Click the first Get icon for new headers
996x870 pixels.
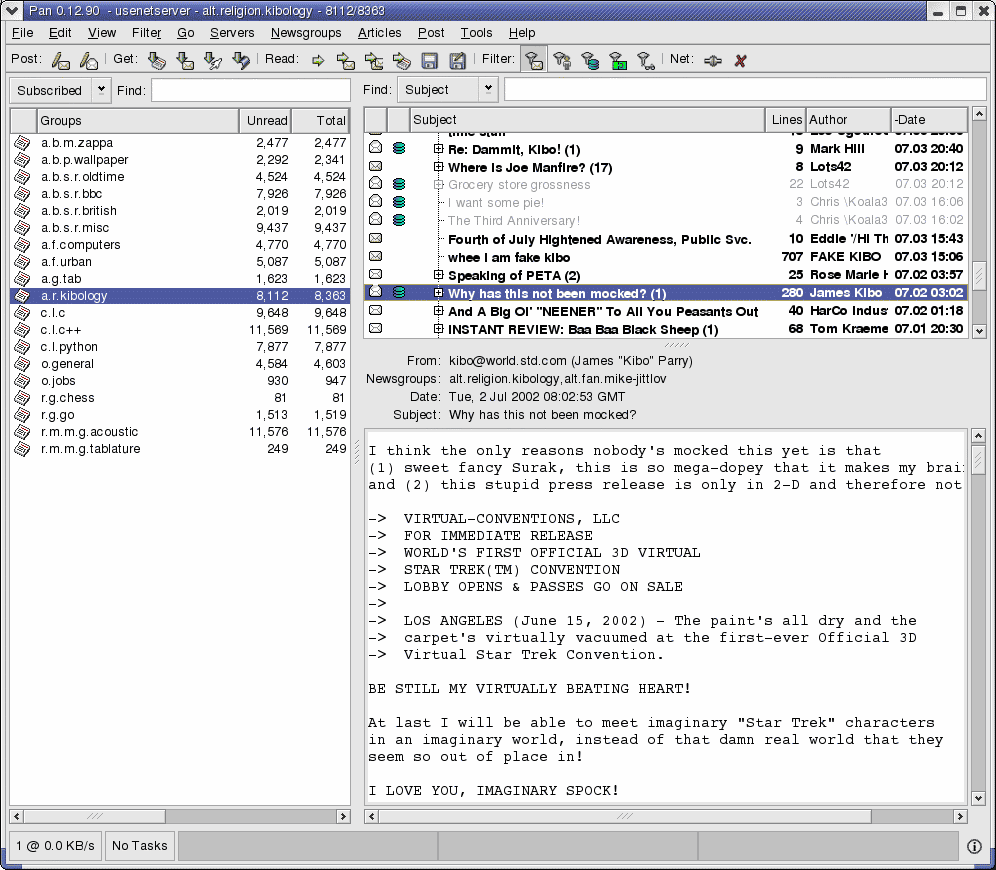coord(157,60)
